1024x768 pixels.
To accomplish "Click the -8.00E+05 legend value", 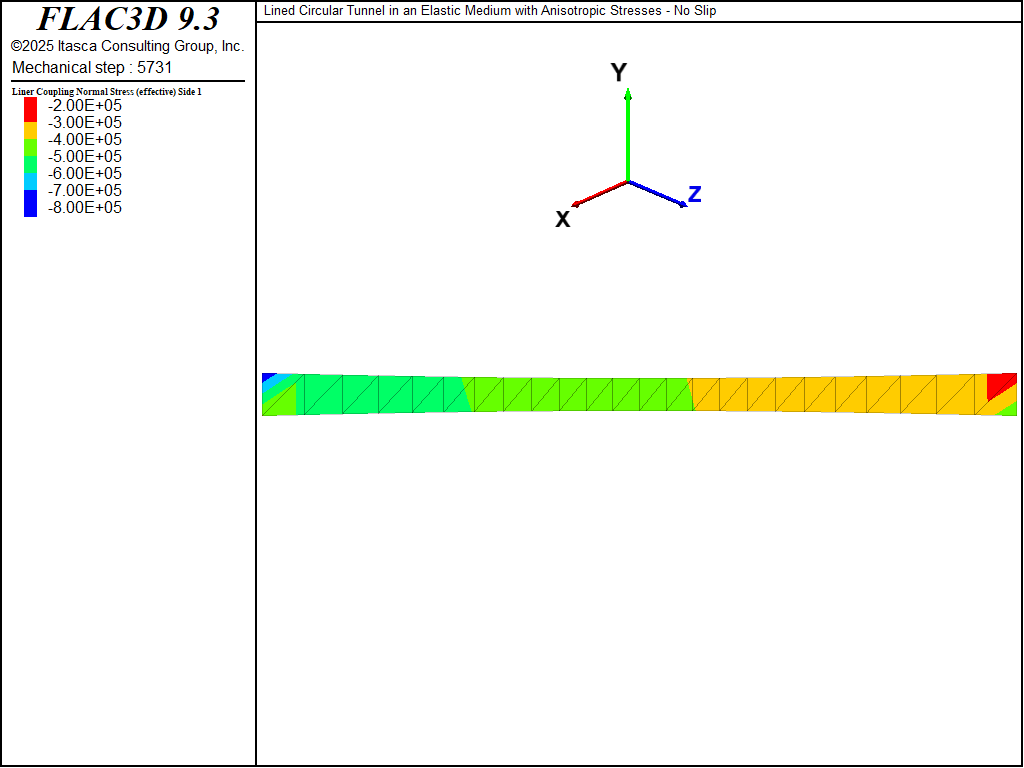I will (85, 208).
